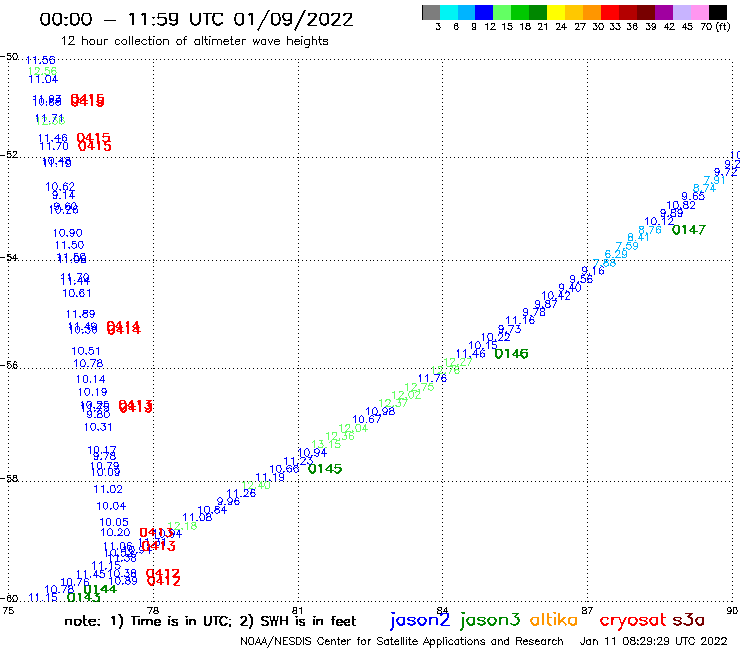Click the 11.02 wave height value

coord(108,490)
